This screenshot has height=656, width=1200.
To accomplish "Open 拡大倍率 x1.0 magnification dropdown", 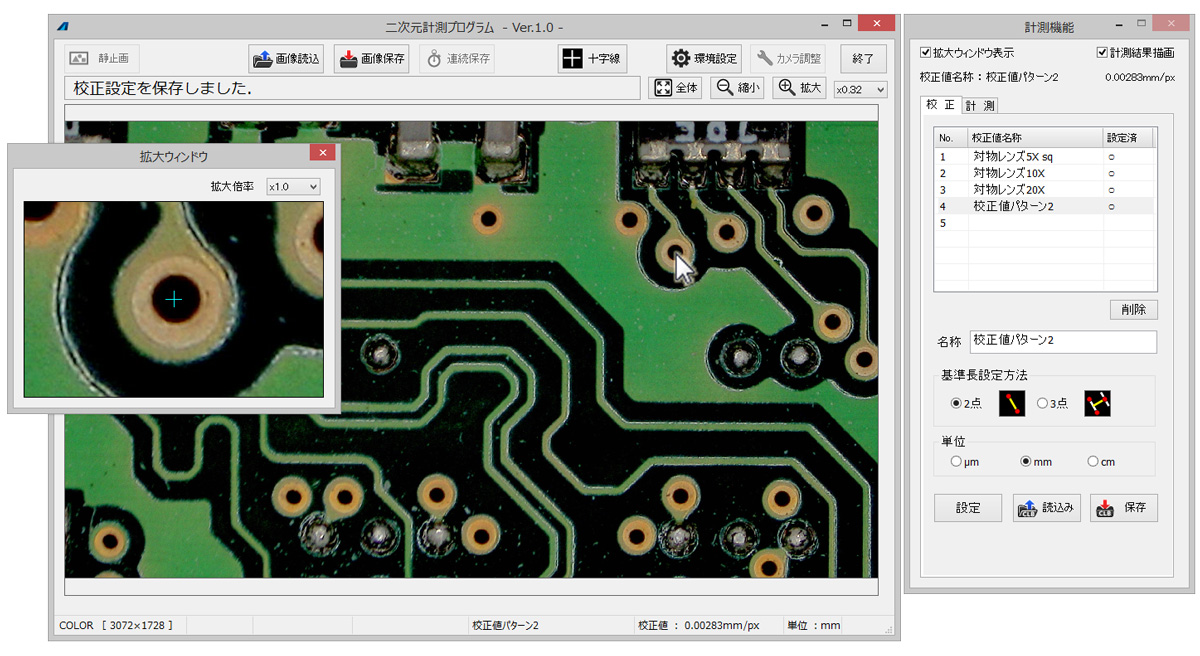I will tap(293, 187).
